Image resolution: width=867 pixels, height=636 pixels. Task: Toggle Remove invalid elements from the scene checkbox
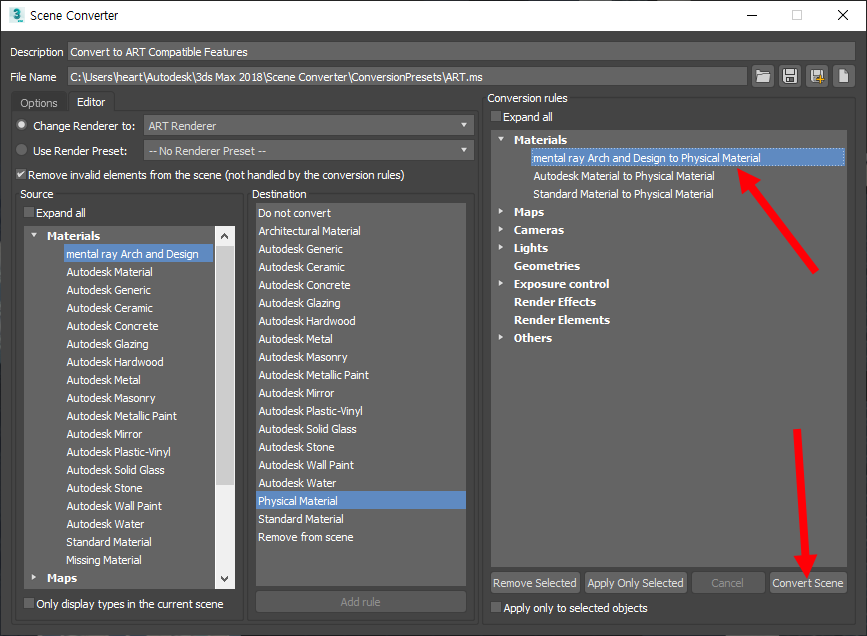tap(21, 174)
